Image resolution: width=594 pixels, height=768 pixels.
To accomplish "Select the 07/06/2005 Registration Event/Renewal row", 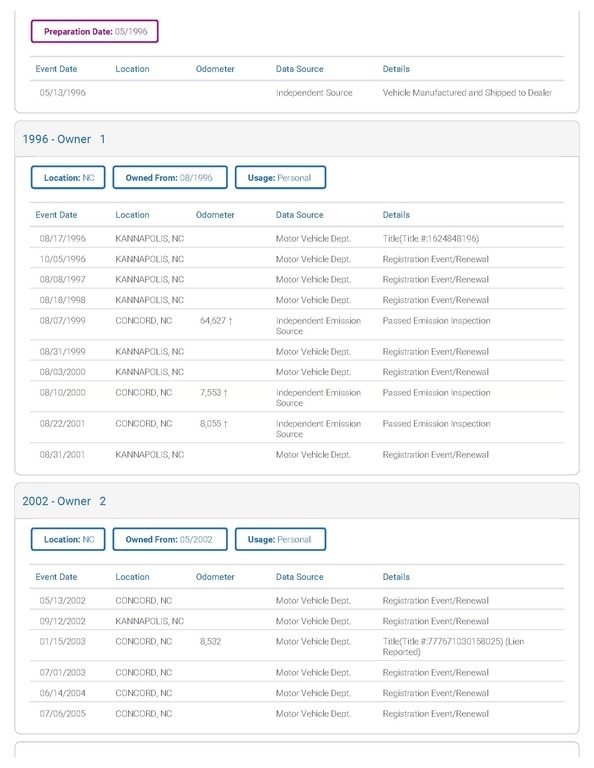I will tap(297, 714).
